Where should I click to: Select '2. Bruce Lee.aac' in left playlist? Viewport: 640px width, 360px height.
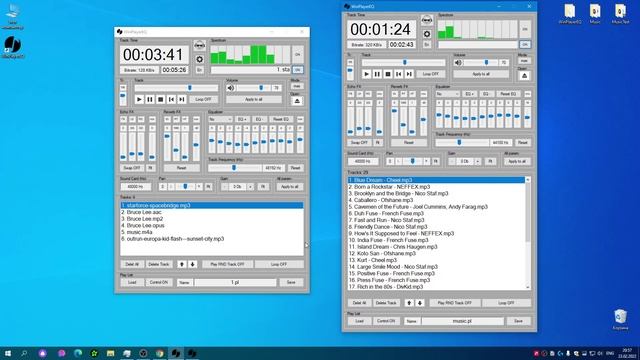click(212, 212)
